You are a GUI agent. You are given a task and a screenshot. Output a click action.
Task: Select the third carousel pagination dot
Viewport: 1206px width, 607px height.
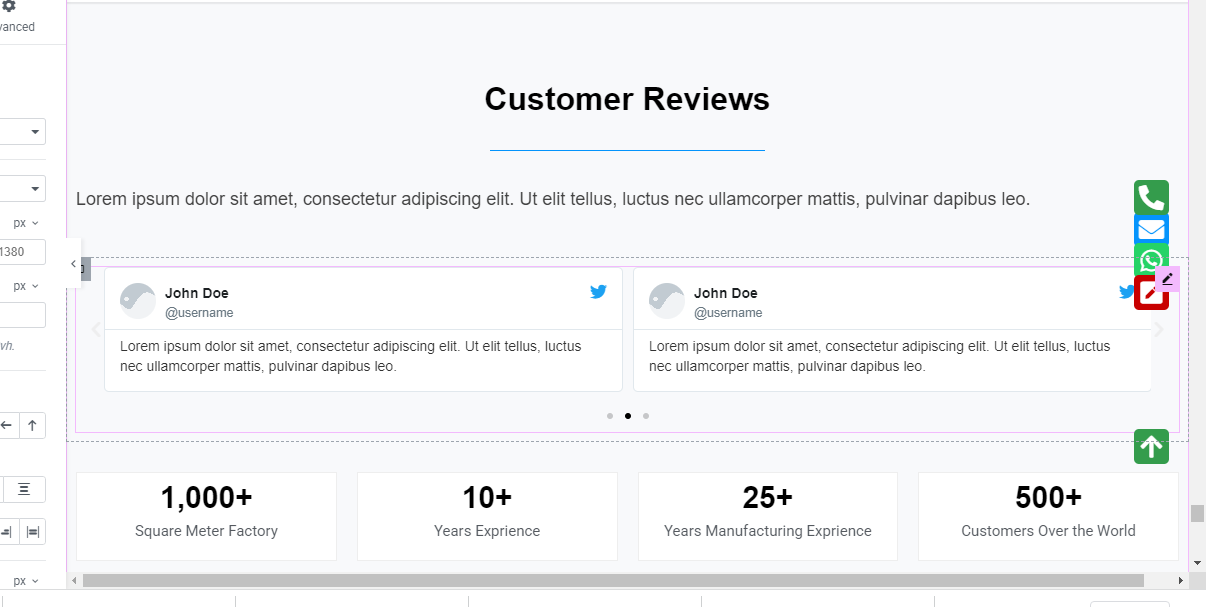tap(646, 416)
